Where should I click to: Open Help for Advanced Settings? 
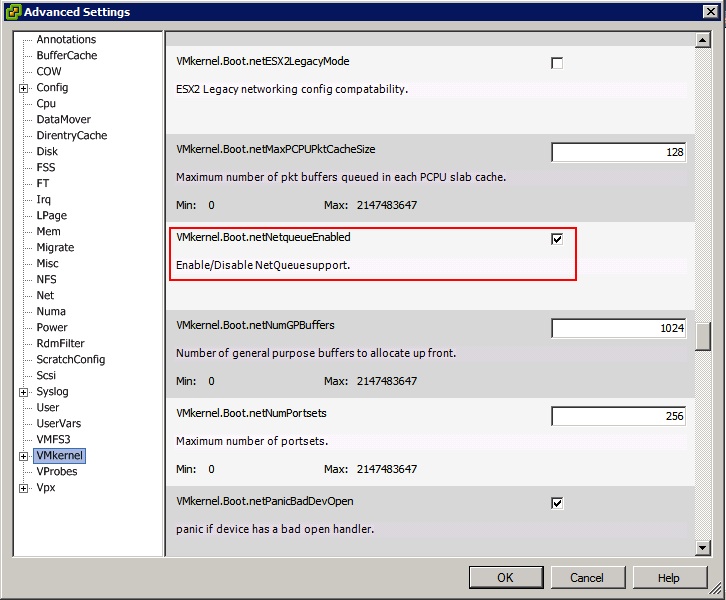click(x=669, y=577)
